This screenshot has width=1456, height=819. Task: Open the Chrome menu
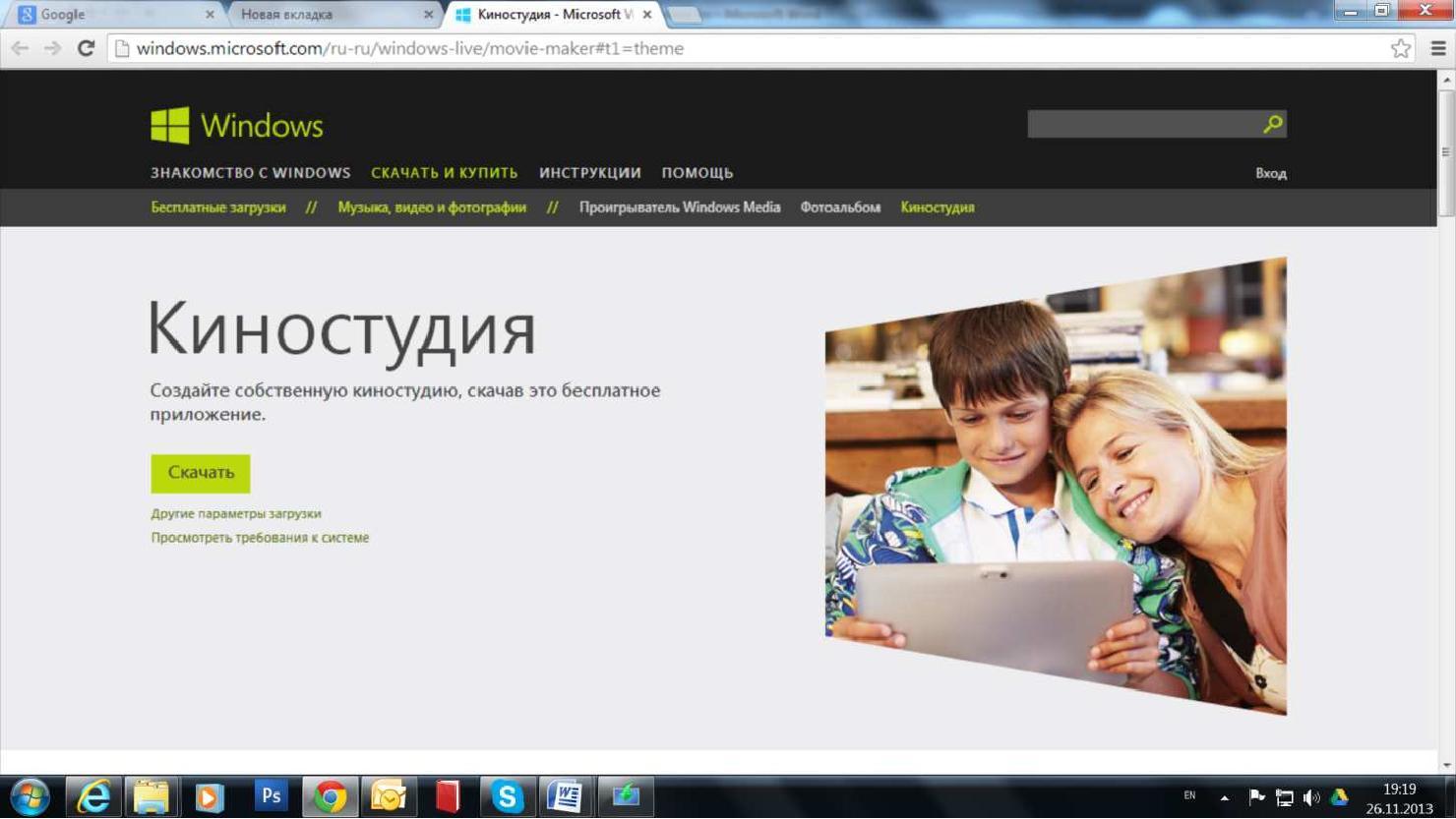pos(1437,47)
